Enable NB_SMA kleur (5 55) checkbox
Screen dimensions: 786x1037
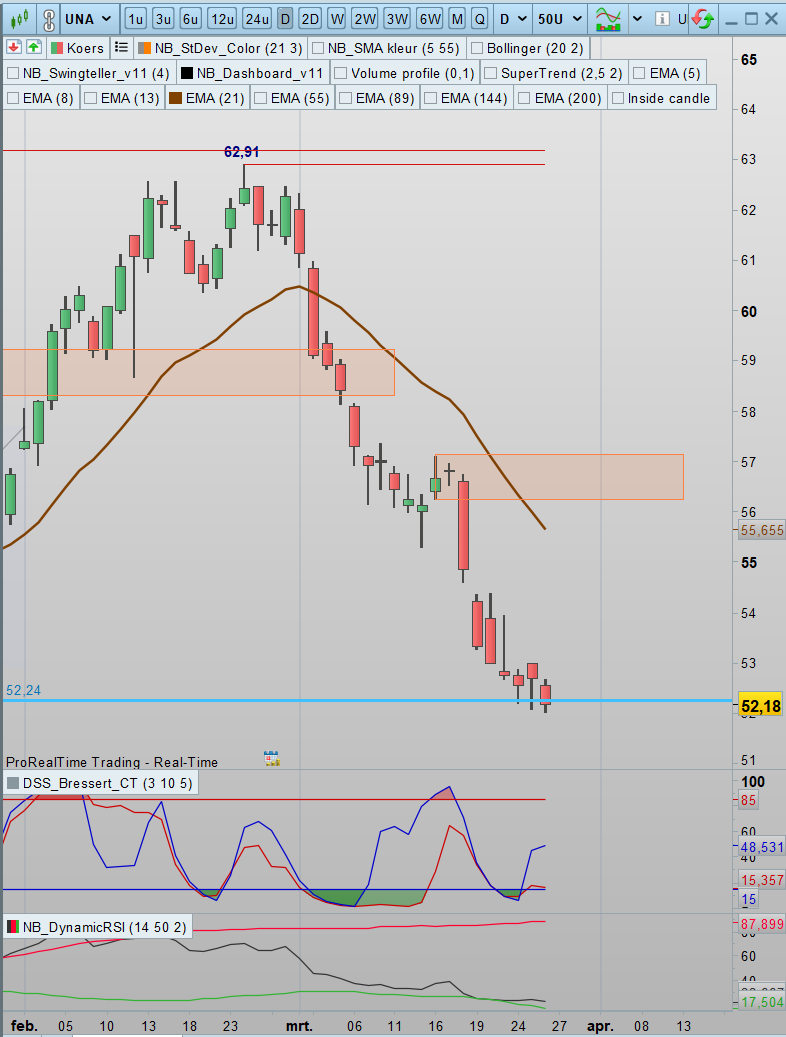(x=318, y=48)
